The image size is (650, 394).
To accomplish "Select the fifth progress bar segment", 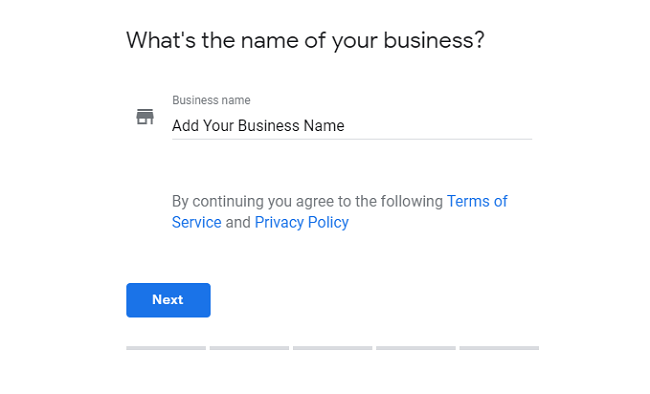I will [x=499, y=348].
